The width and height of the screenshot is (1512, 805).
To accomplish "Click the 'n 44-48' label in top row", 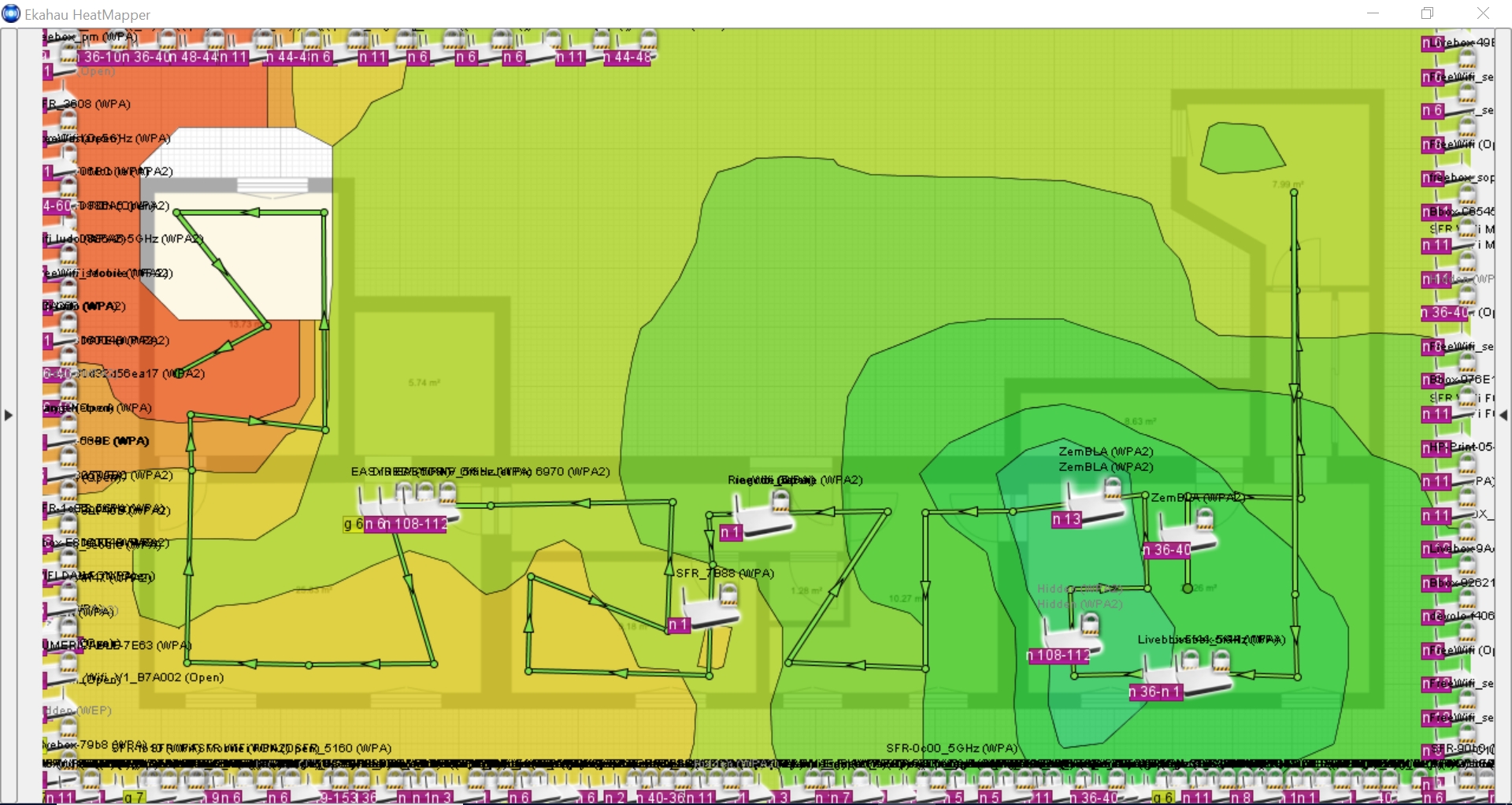I will pyautogui.click(x=628, y=57).
